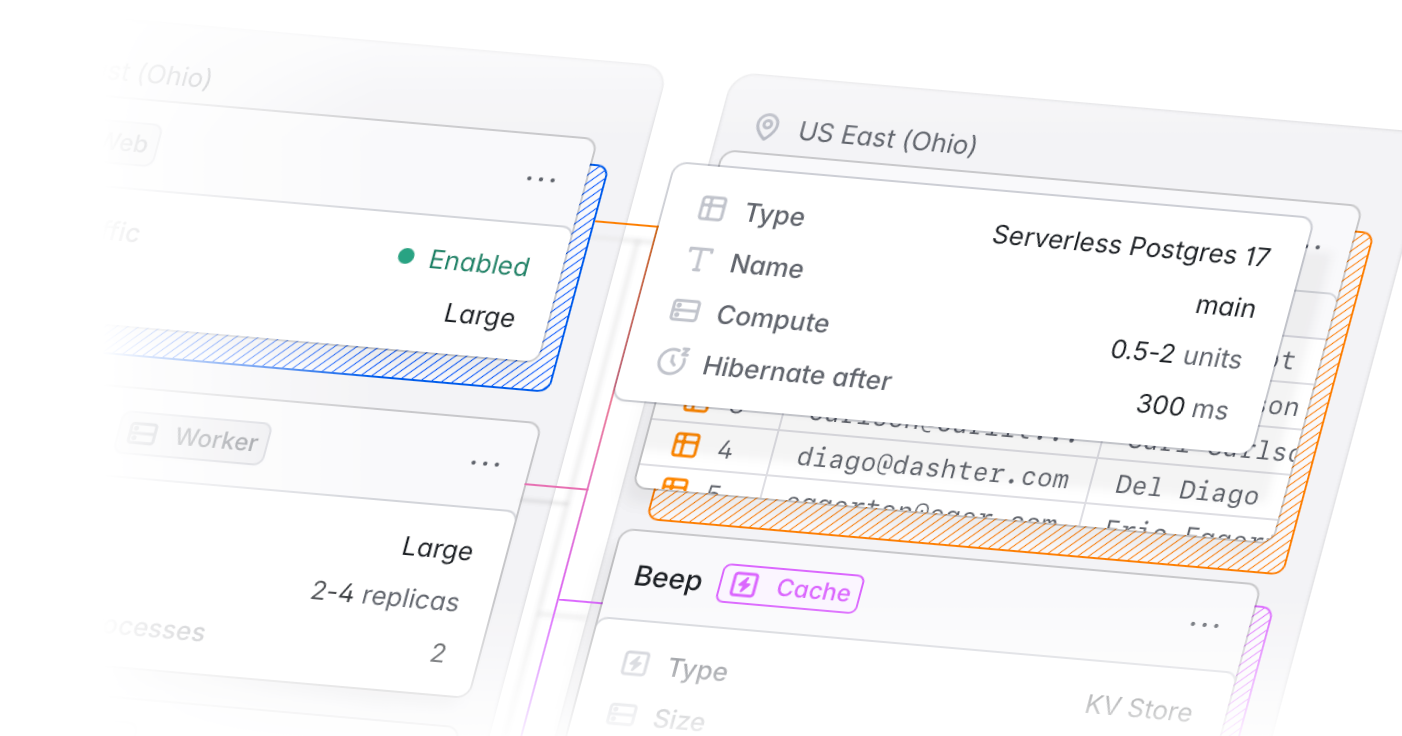Viewport: 1402px width, 736px height.
Task: Click the Compute label in popup
Action: [x=772, y=319]
